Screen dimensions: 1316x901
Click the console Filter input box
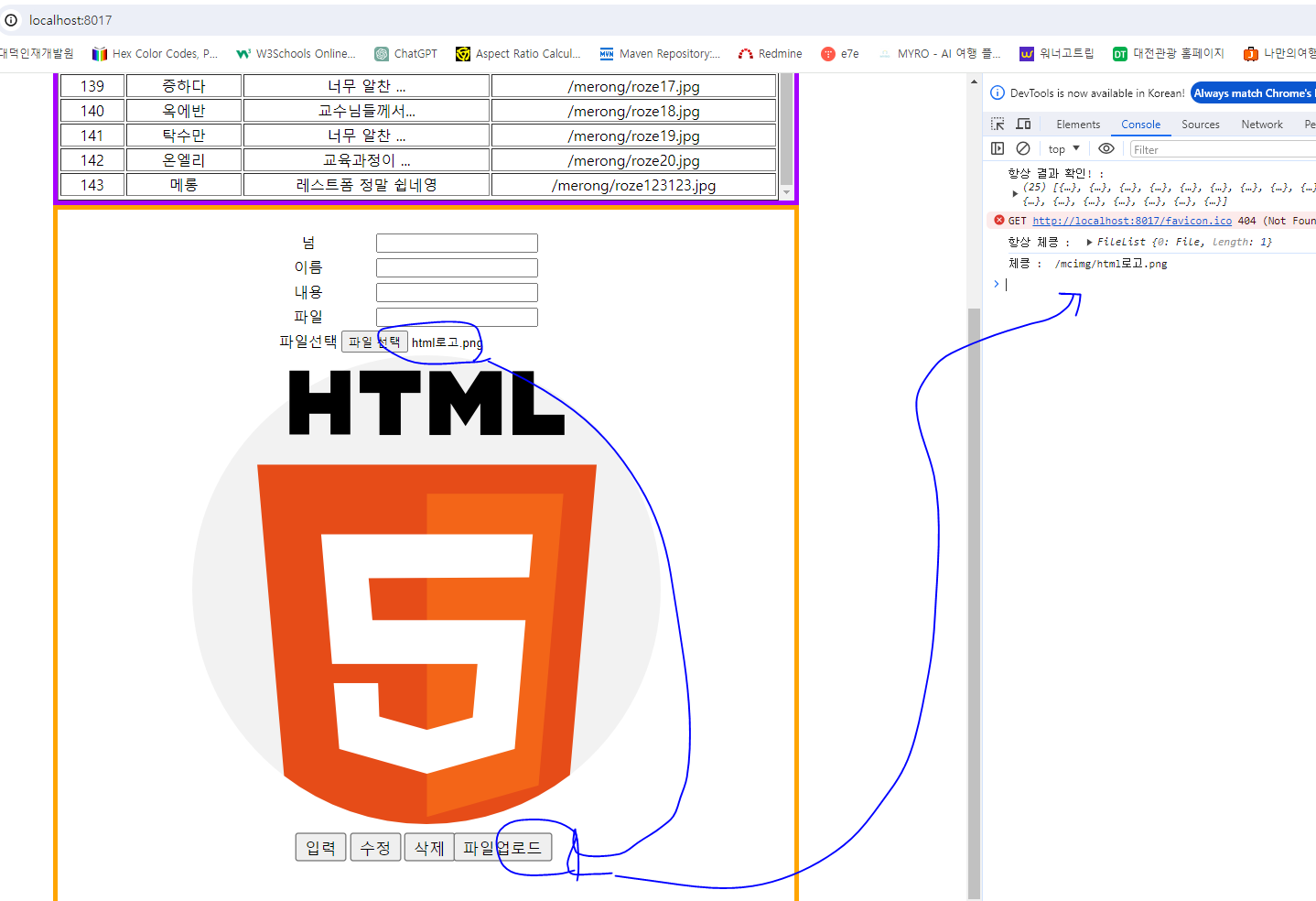pyautogui.click(x=1223, y=149)
